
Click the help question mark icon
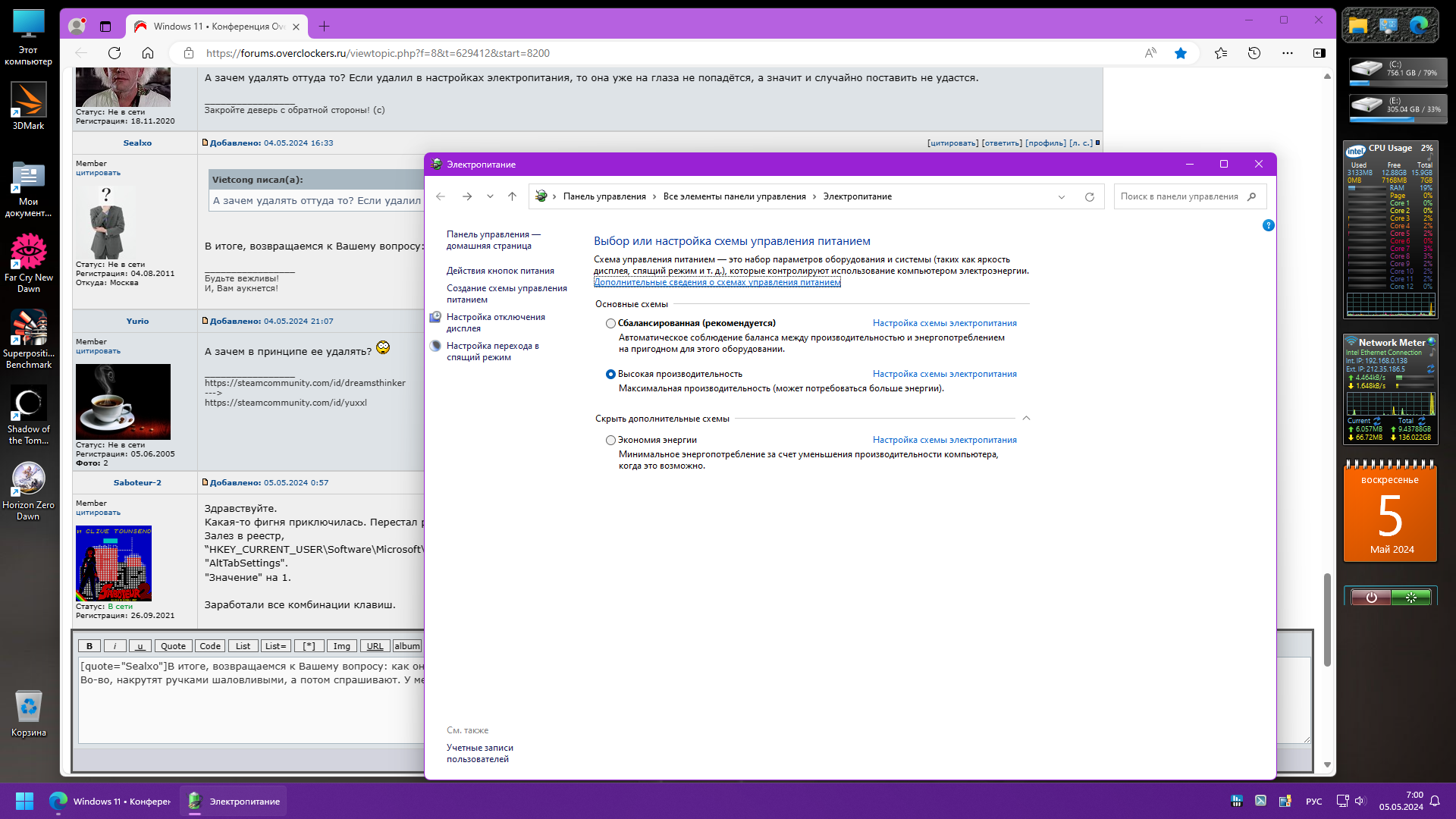1268,225
